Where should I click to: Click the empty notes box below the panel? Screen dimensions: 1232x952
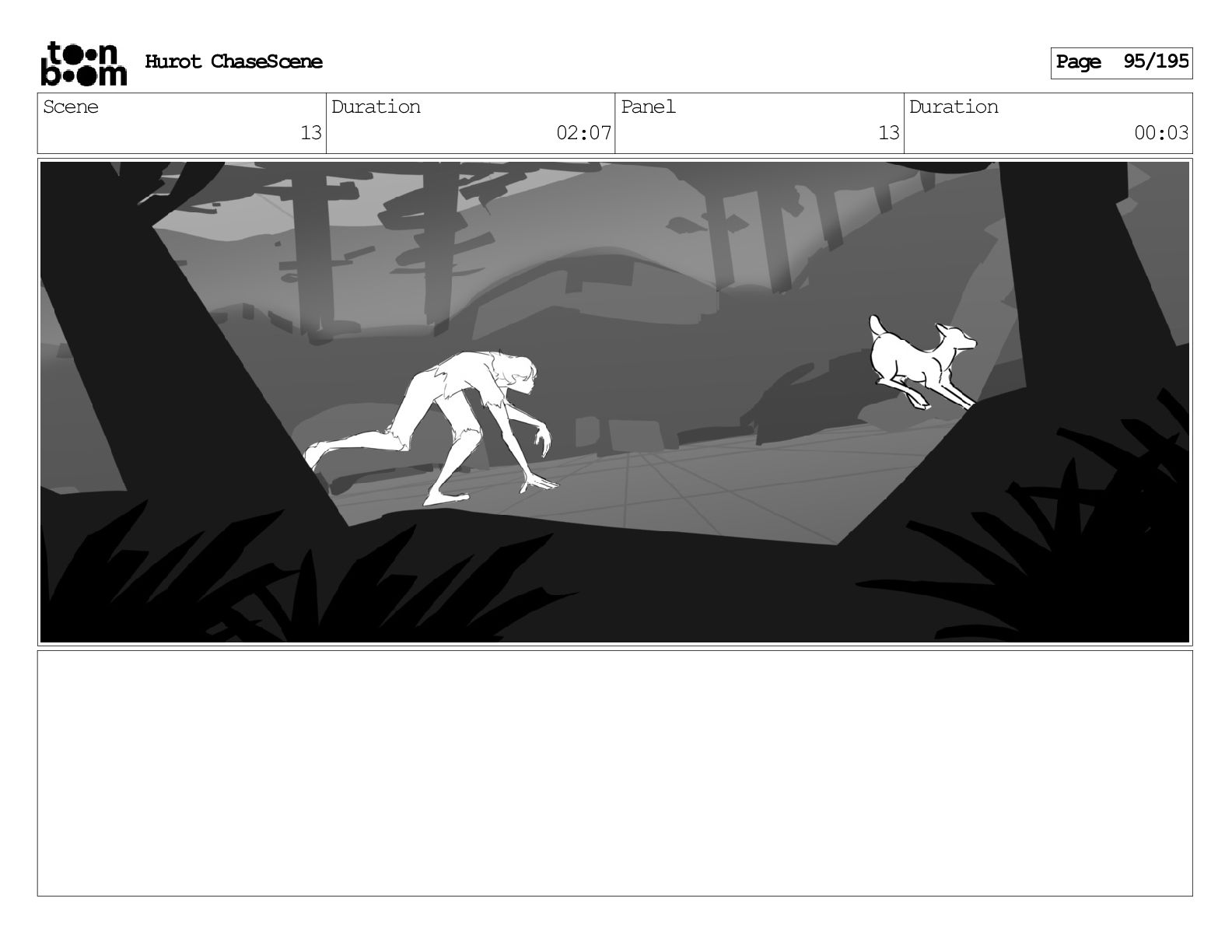(x=614, y=773)
